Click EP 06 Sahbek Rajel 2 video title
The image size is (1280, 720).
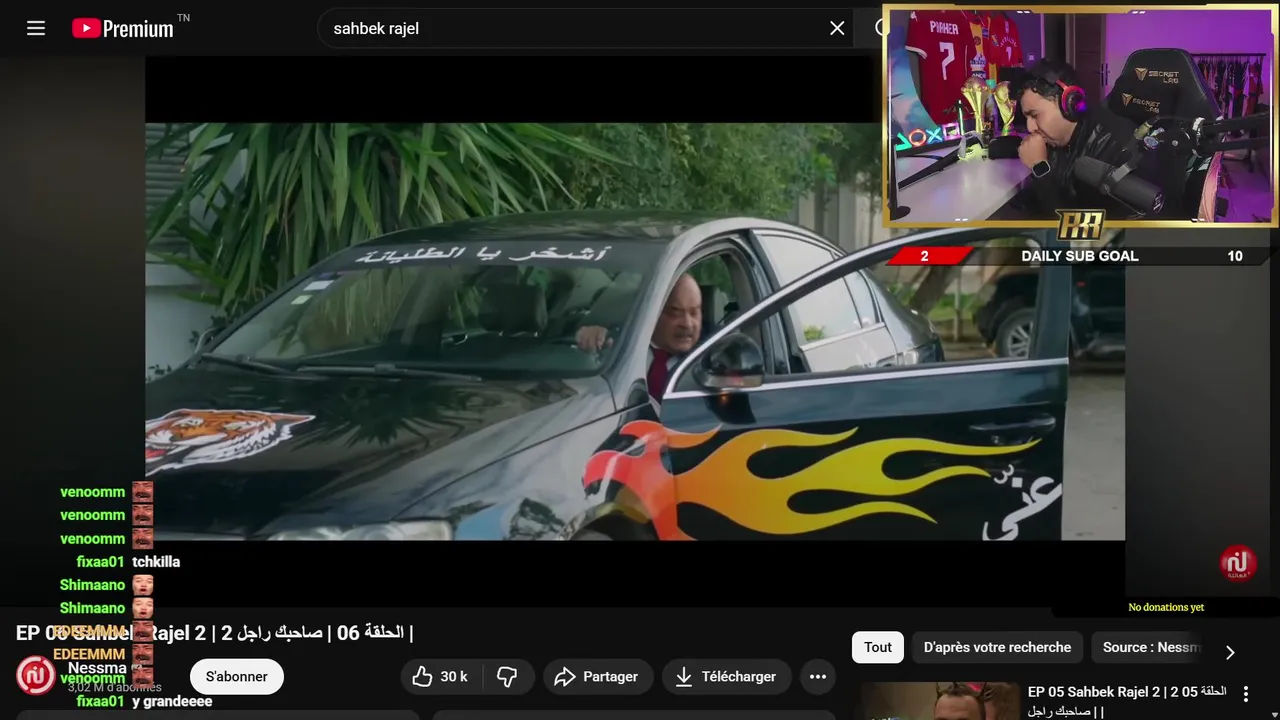click(x=214, y=633)
